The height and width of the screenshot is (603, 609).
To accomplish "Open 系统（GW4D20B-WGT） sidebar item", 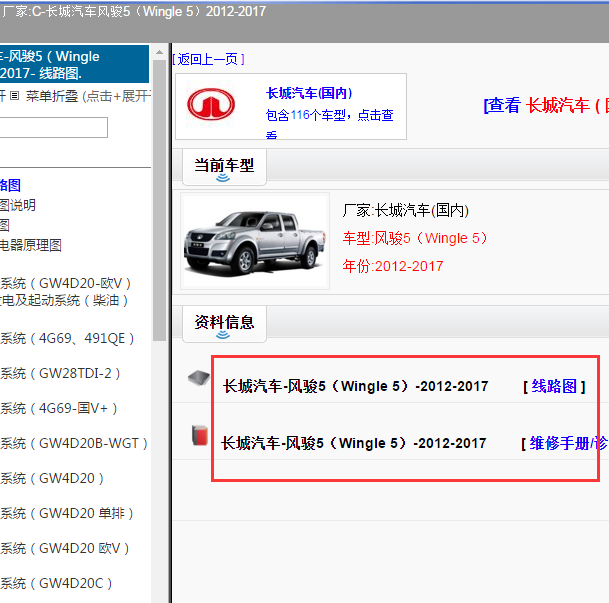I will [x=74, y=443].
